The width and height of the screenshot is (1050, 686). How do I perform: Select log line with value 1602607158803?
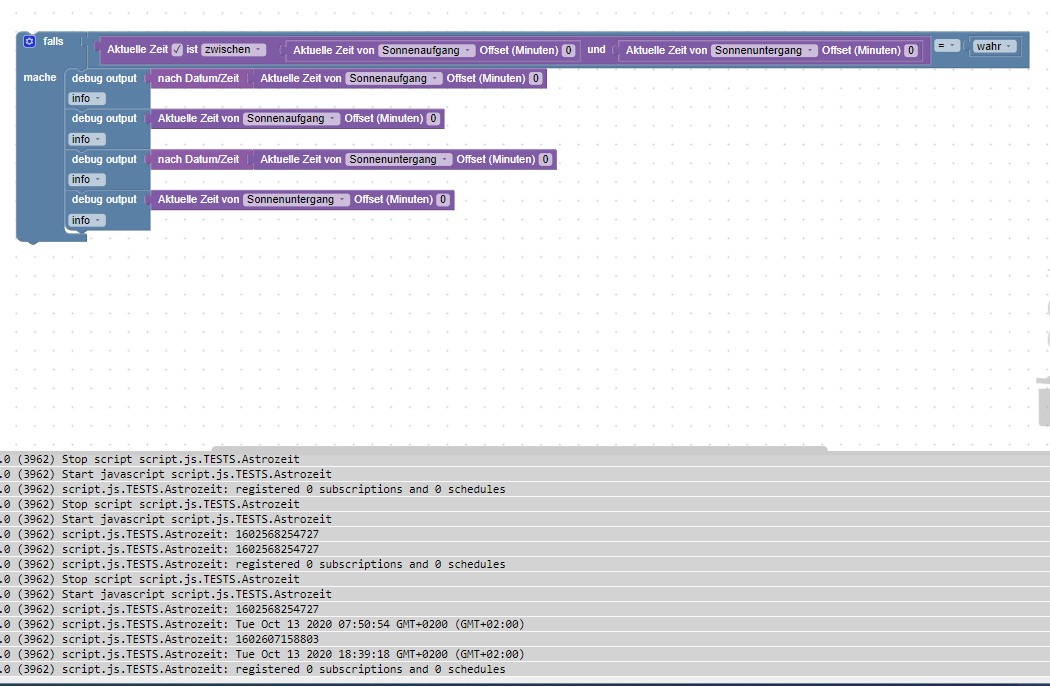pyautogui.click(x=525, y=639)
